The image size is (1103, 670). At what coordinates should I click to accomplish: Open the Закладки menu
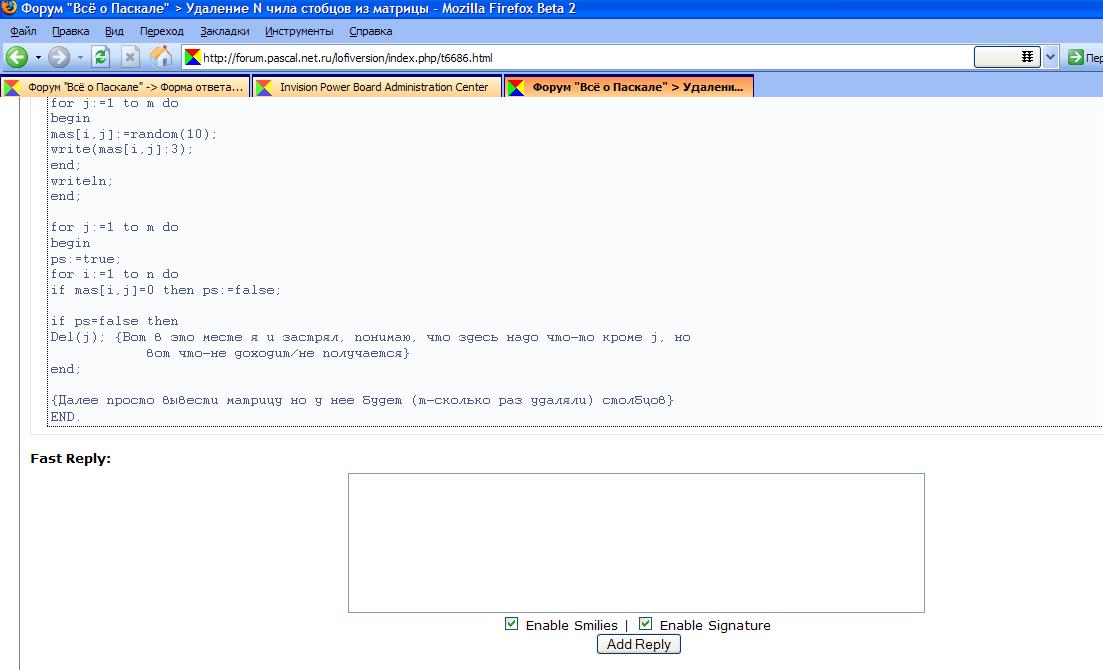[225, 31]
